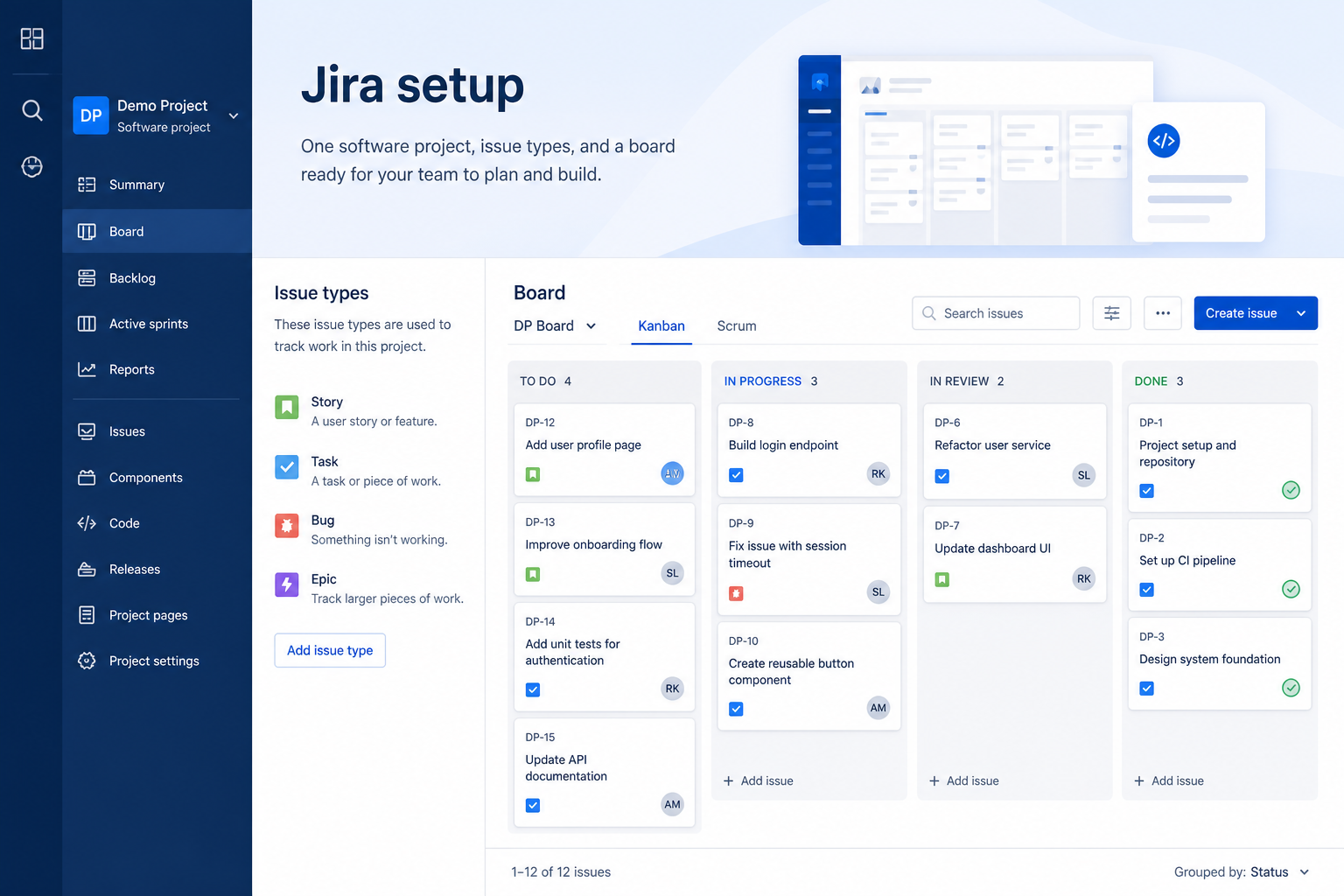
Task: Click the Add issue type button
Action: (x=330, y=650)
